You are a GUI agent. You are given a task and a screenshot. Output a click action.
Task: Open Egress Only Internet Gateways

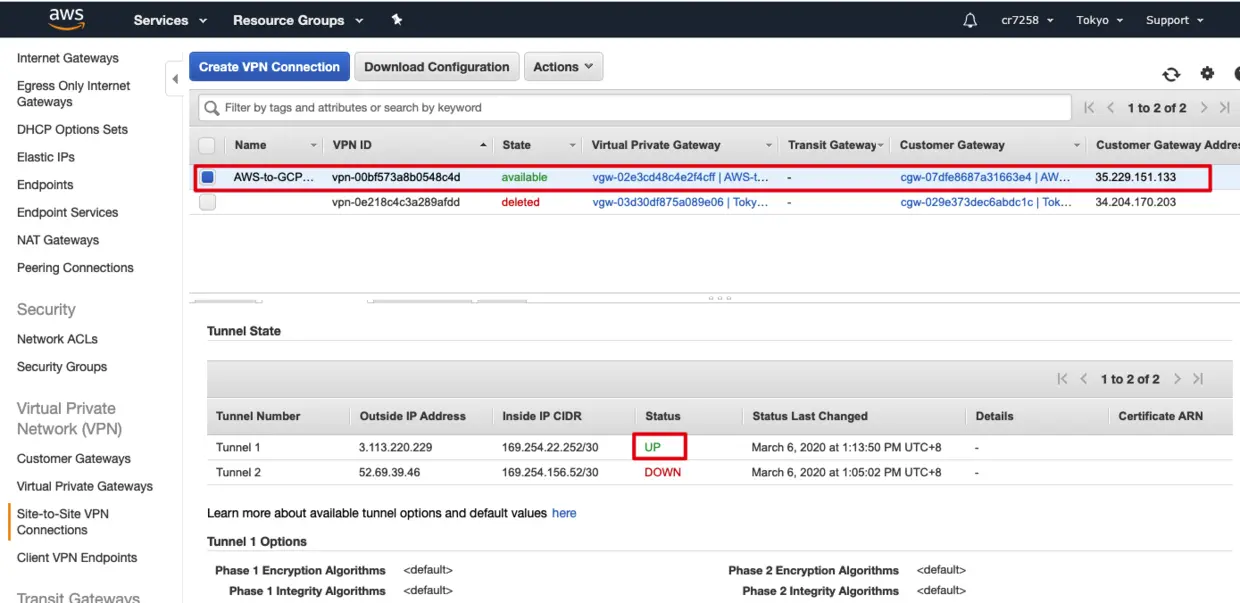[x=73, y=94]
